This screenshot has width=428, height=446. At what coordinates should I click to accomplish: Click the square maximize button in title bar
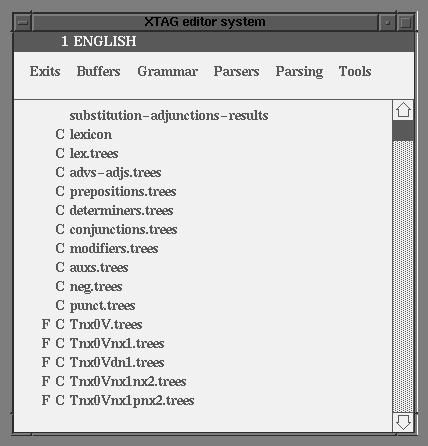pos(406,23)
